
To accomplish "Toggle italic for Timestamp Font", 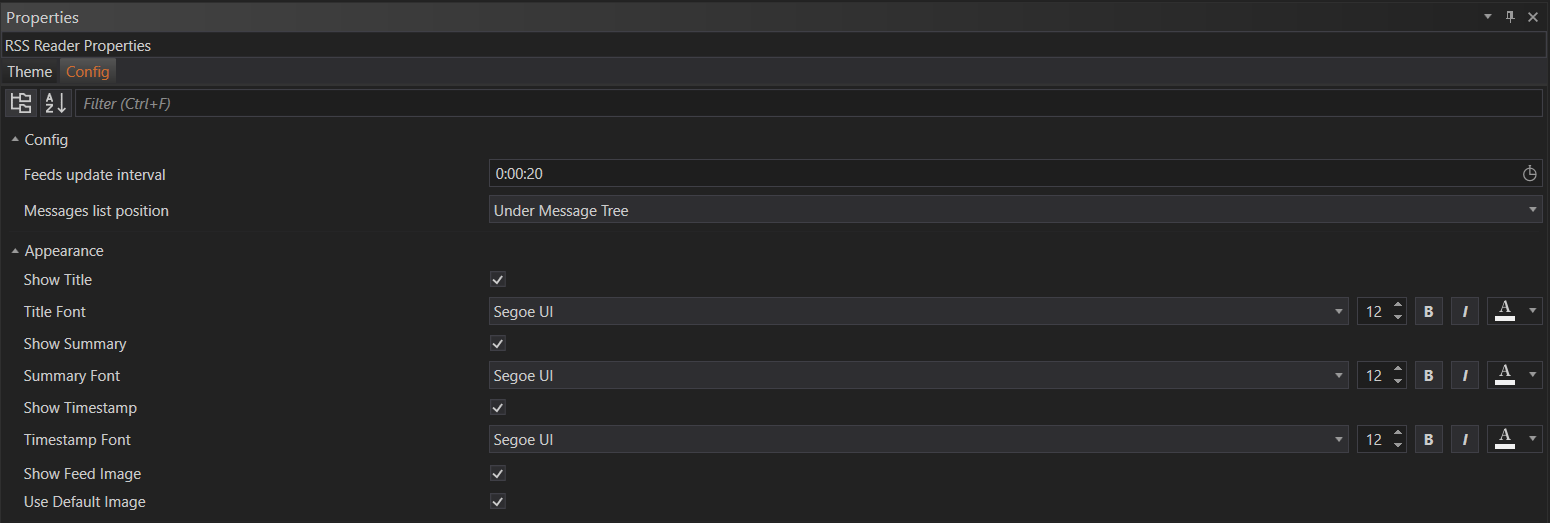I will (x=1465, y=440).
